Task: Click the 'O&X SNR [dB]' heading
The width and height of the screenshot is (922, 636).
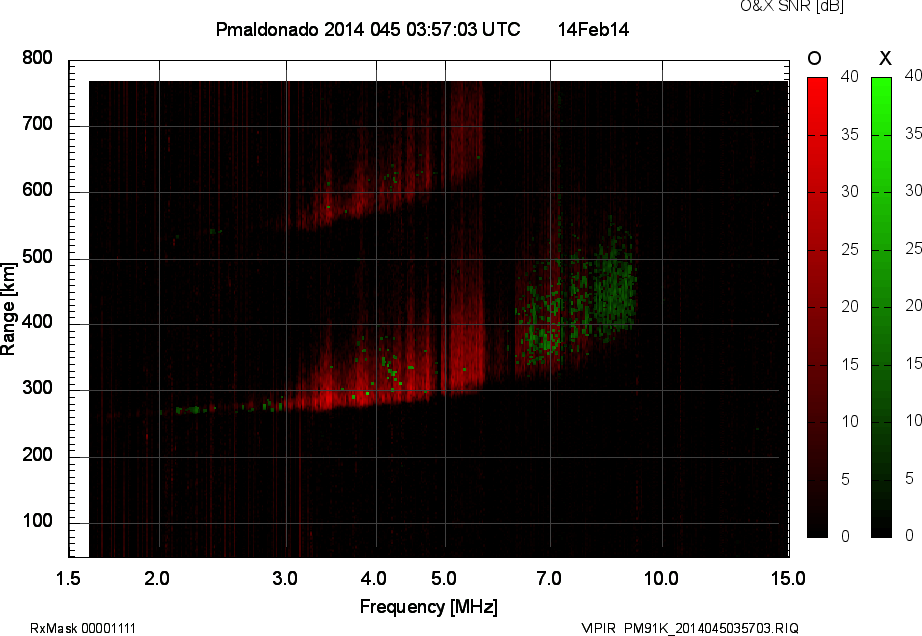Action: 792,6
